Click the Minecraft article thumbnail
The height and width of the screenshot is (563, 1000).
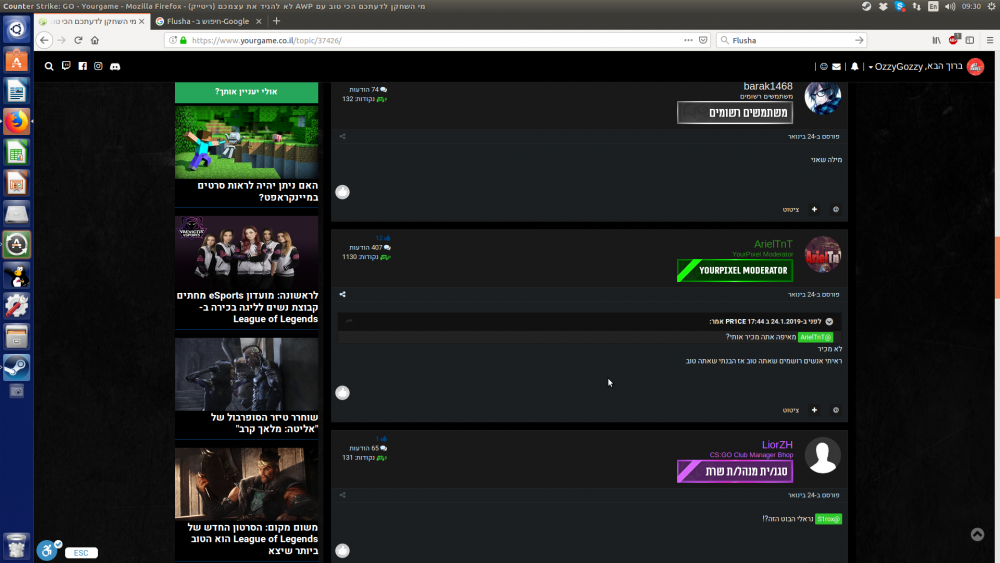246,141
